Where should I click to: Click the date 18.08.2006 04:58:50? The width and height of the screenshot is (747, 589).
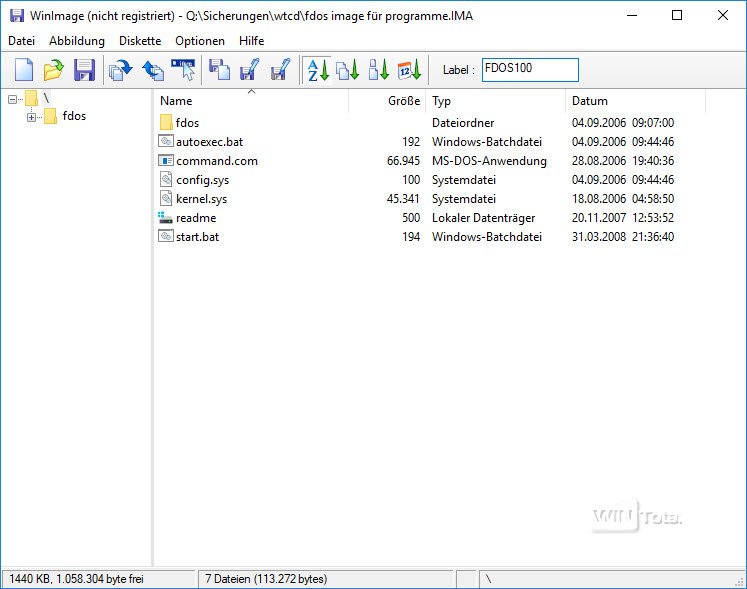click(623, 199)
